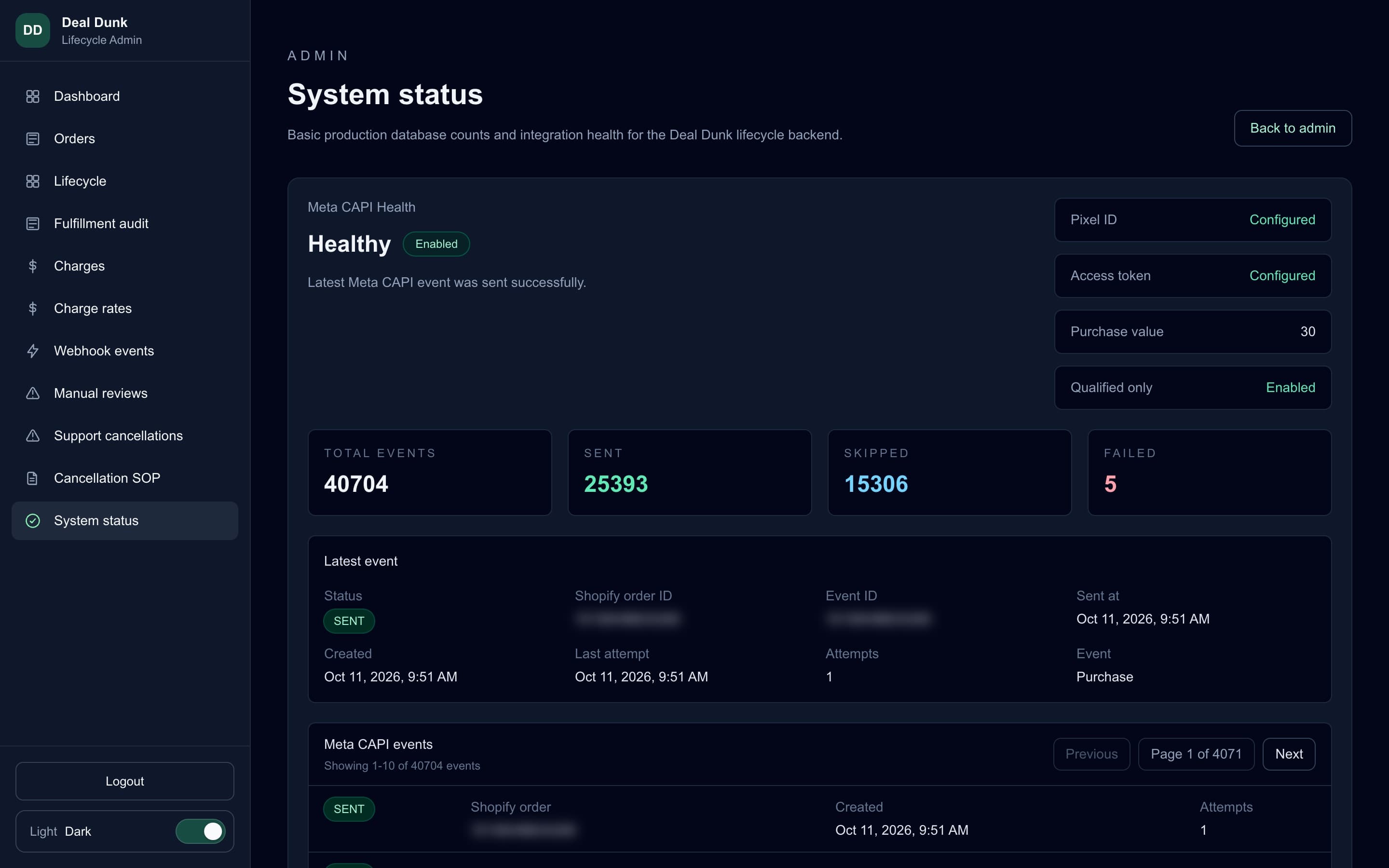1389x868 pixels.
Task: Click the System status checkmark icon
Action: click(33, 521)
